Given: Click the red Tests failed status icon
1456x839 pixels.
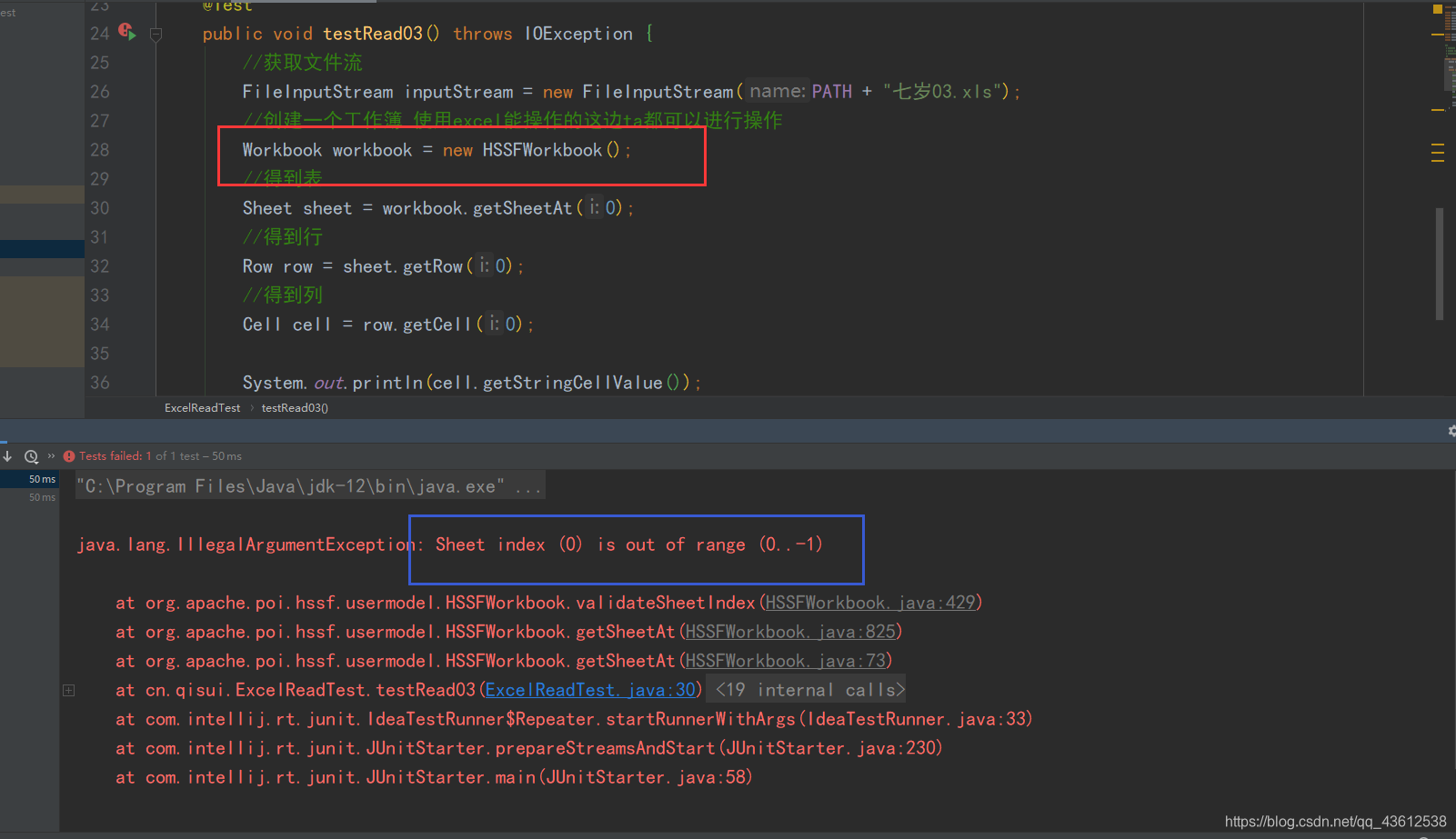Looking at the screenshot, I should click(68, 455).
